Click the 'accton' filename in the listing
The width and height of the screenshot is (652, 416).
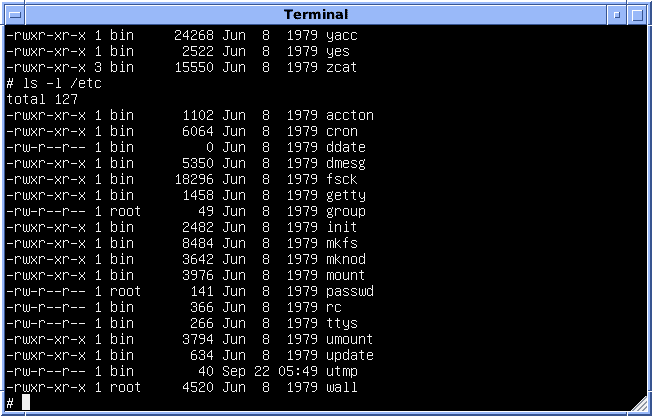[x=350, y=115]
